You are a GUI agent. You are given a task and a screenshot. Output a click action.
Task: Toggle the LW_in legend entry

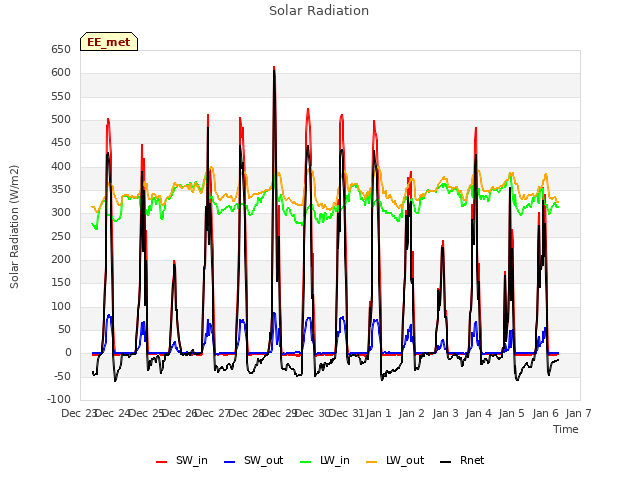325,460
